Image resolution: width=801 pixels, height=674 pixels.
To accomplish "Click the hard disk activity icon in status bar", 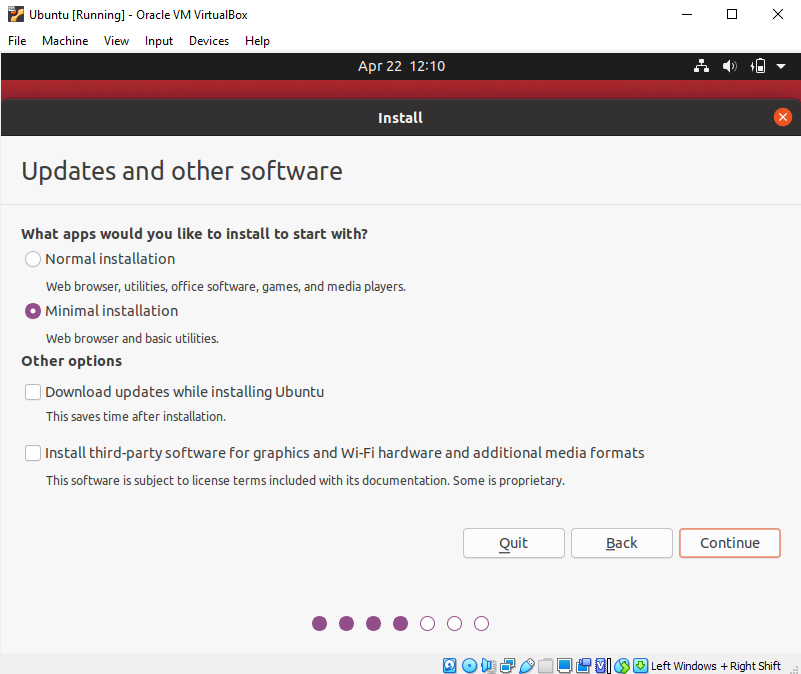I will 450,665.
